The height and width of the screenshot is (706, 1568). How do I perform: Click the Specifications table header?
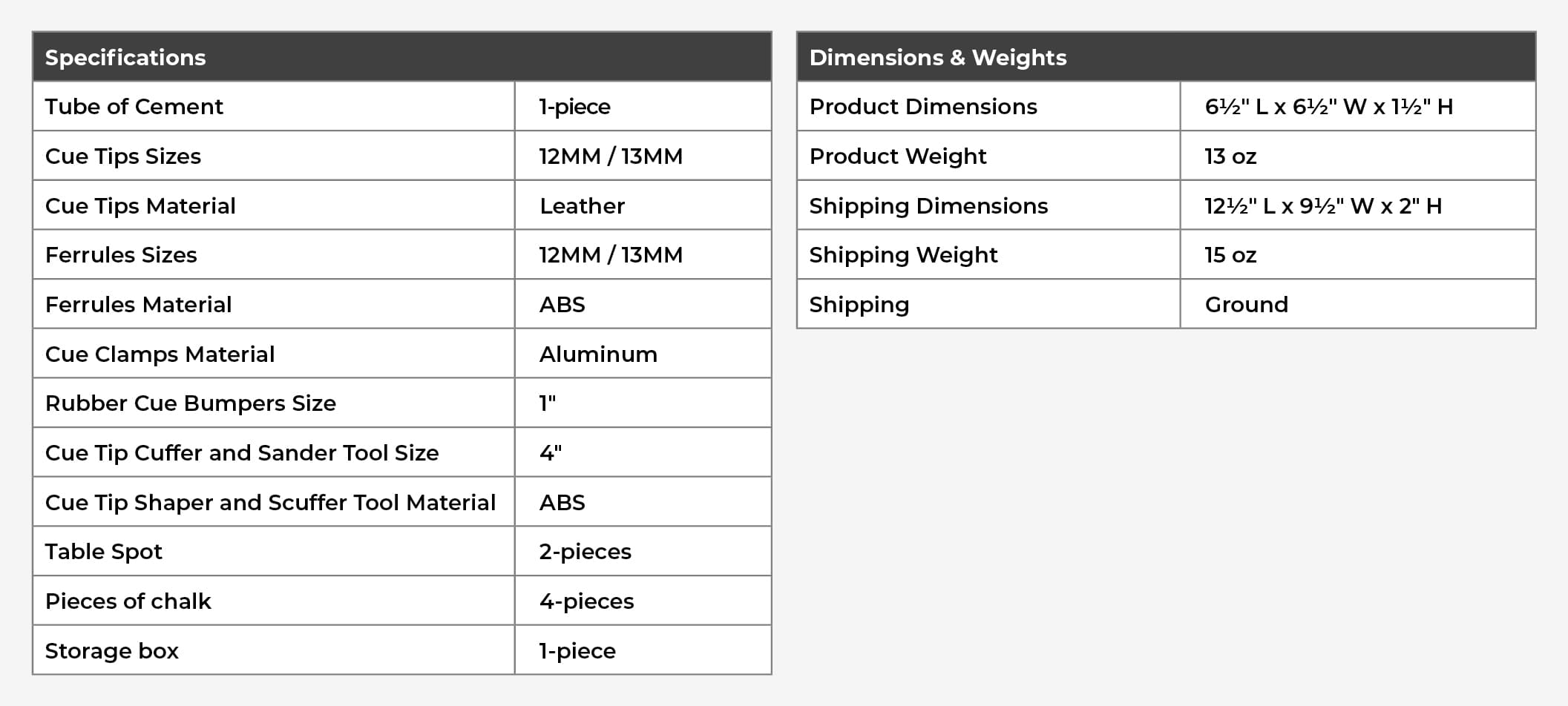[125, 58]
